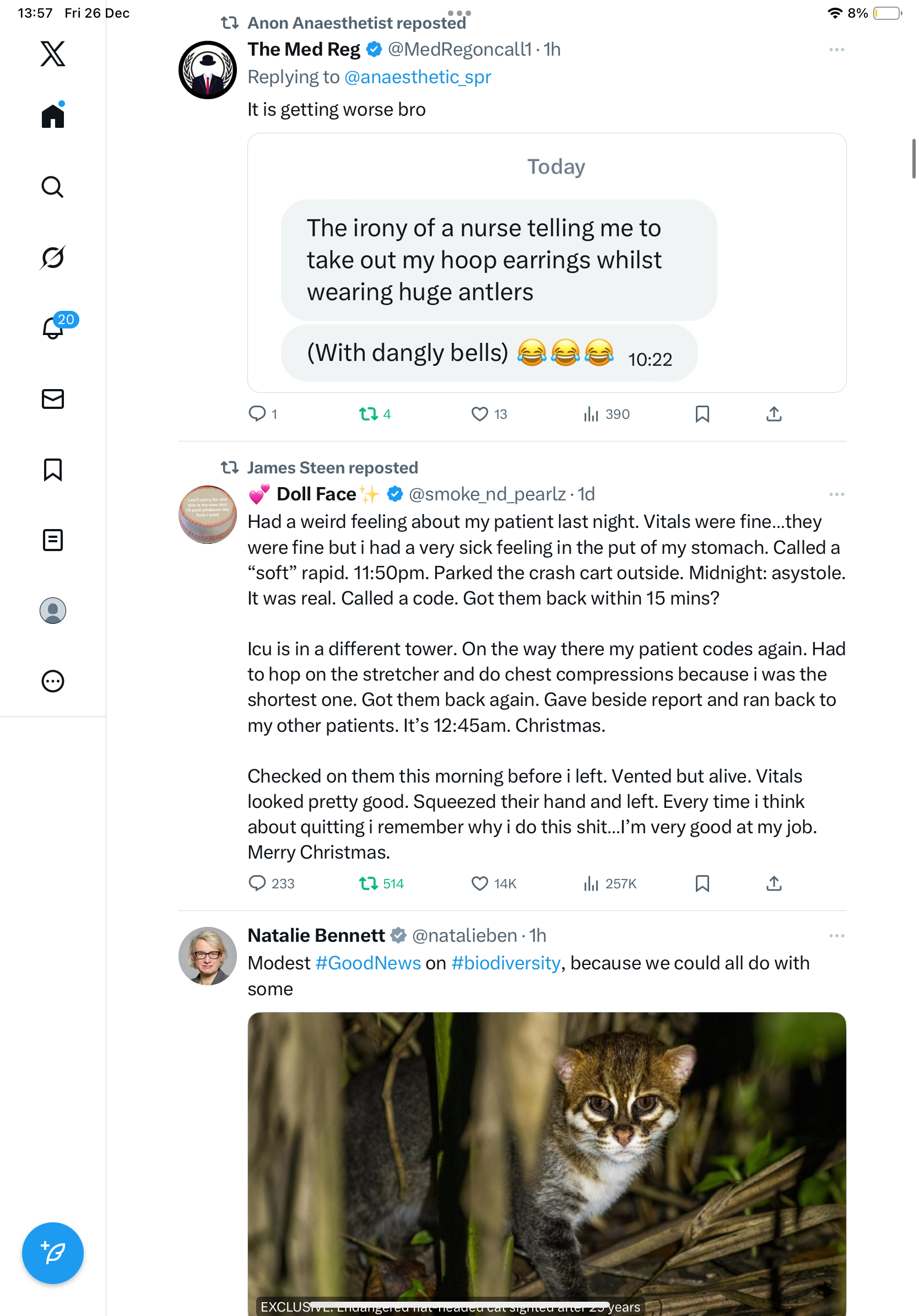Undo repost on Doll Face post

pos(369,883)
